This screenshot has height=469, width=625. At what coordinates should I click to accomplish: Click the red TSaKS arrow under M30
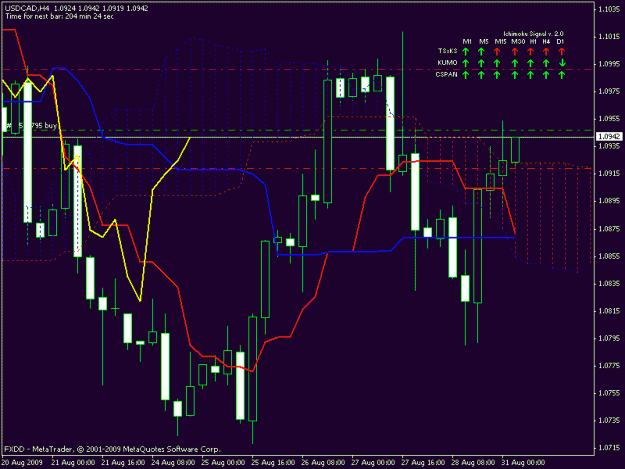tap(515, 51)
